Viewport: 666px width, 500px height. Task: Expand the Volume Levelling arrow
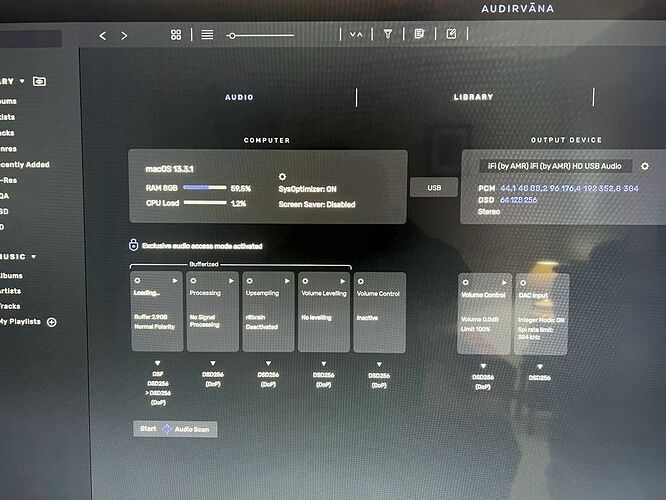343,281
